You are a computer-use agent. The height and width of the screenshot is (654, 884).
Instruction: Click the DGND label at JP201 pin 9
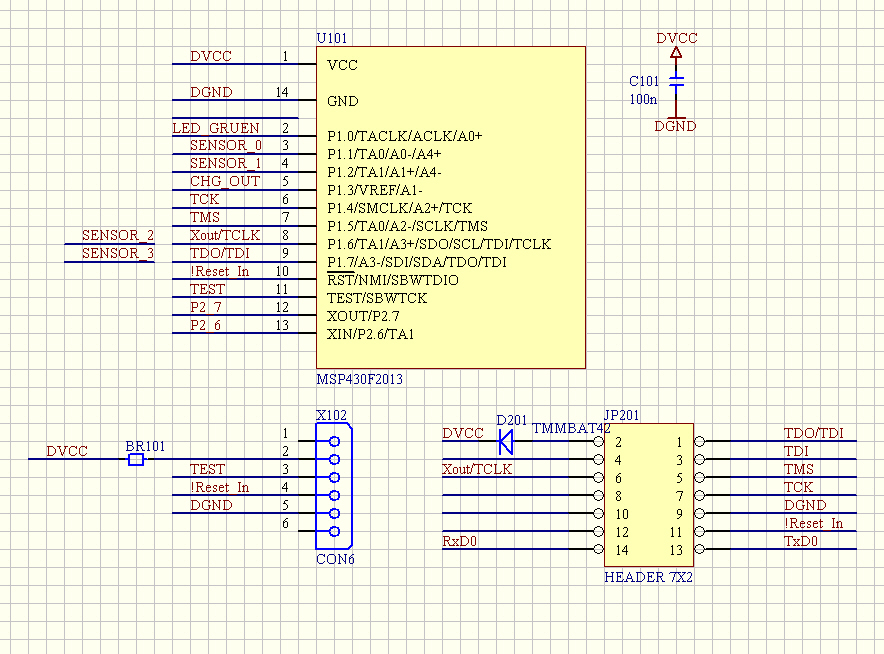point(805,505)
